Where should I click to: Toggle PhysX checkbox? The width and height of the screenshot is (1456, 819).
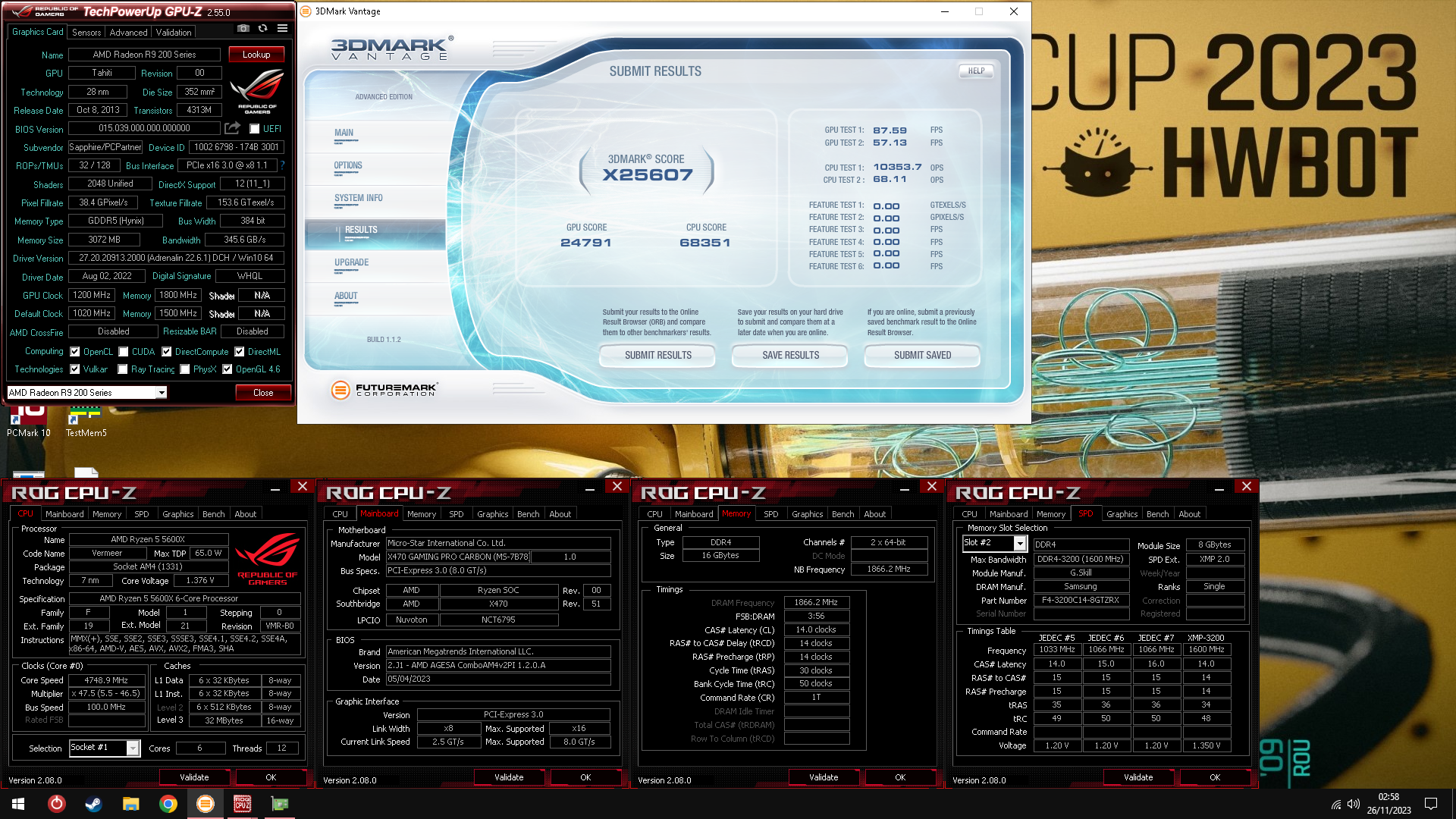point(185,369)
